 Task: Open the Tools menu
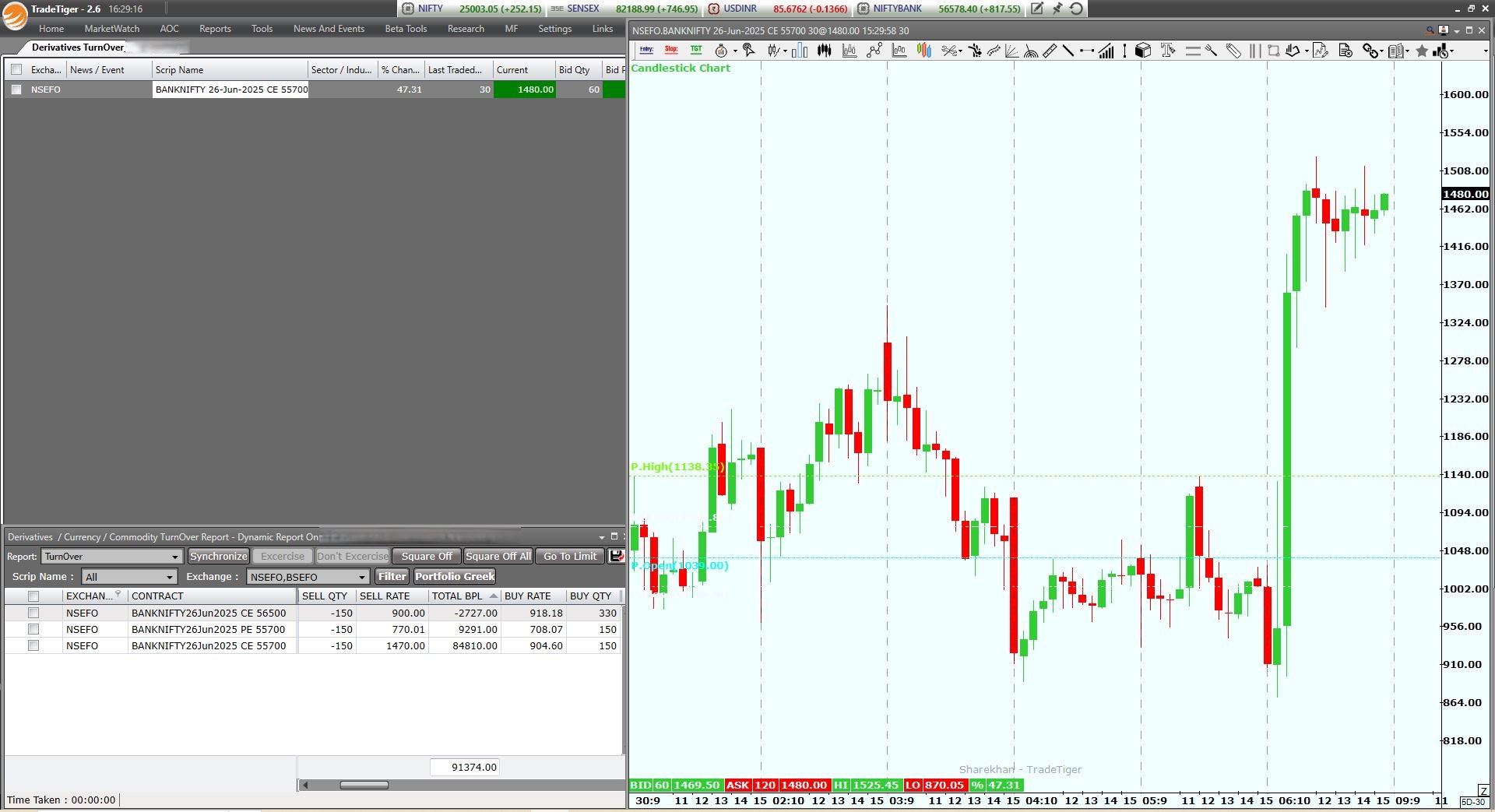pos(262,29)
